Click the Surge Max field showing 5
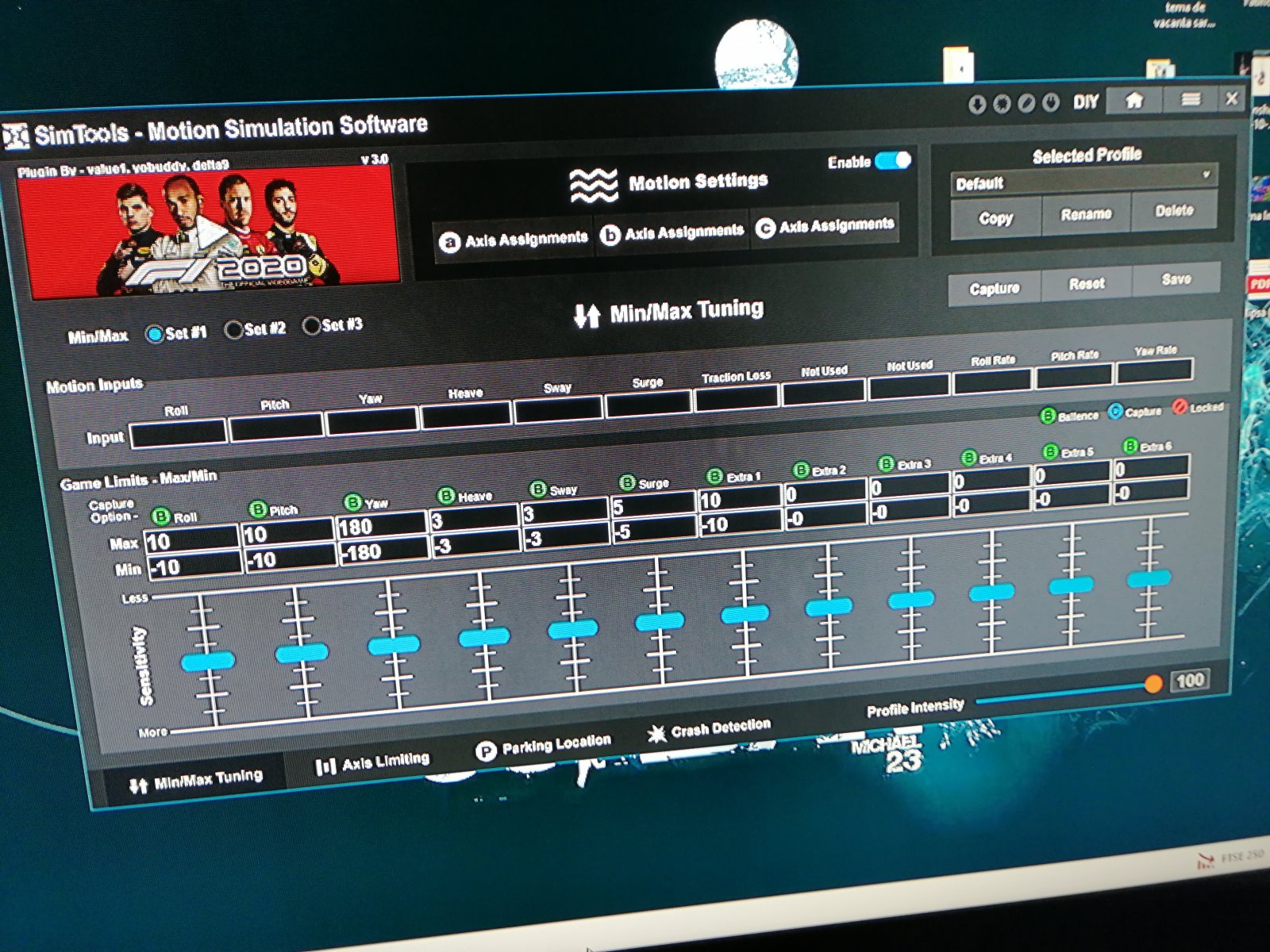The height and width of the screenshot is (952, 1270). tap(653, 505)
